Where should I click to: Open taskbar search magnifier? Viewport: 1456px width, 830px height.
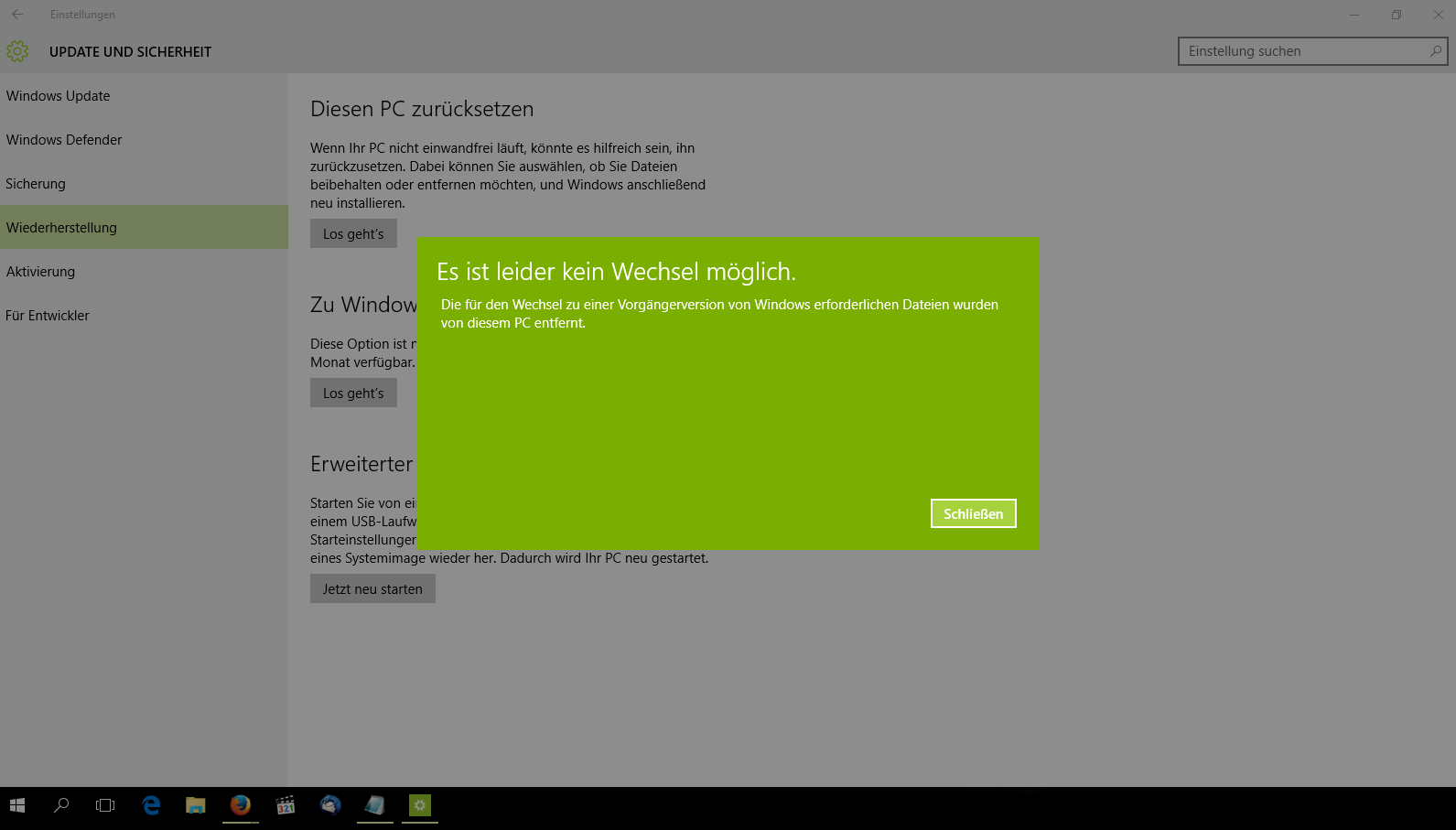click(x=61, y=805)
